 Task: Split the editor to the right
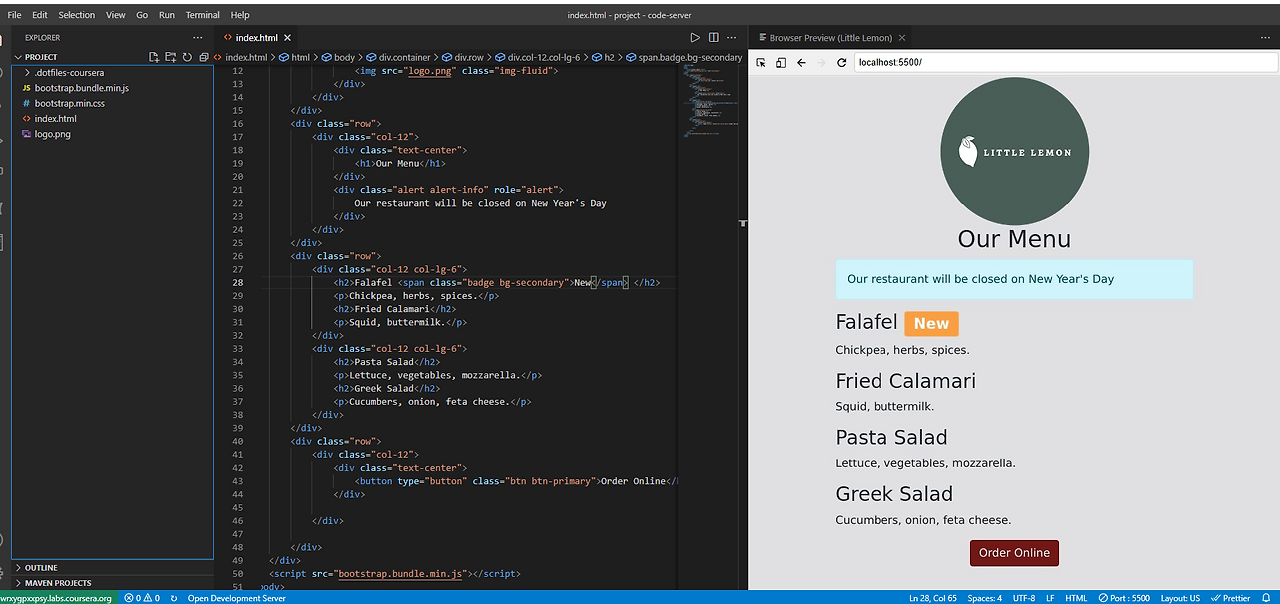pos(713,37)
